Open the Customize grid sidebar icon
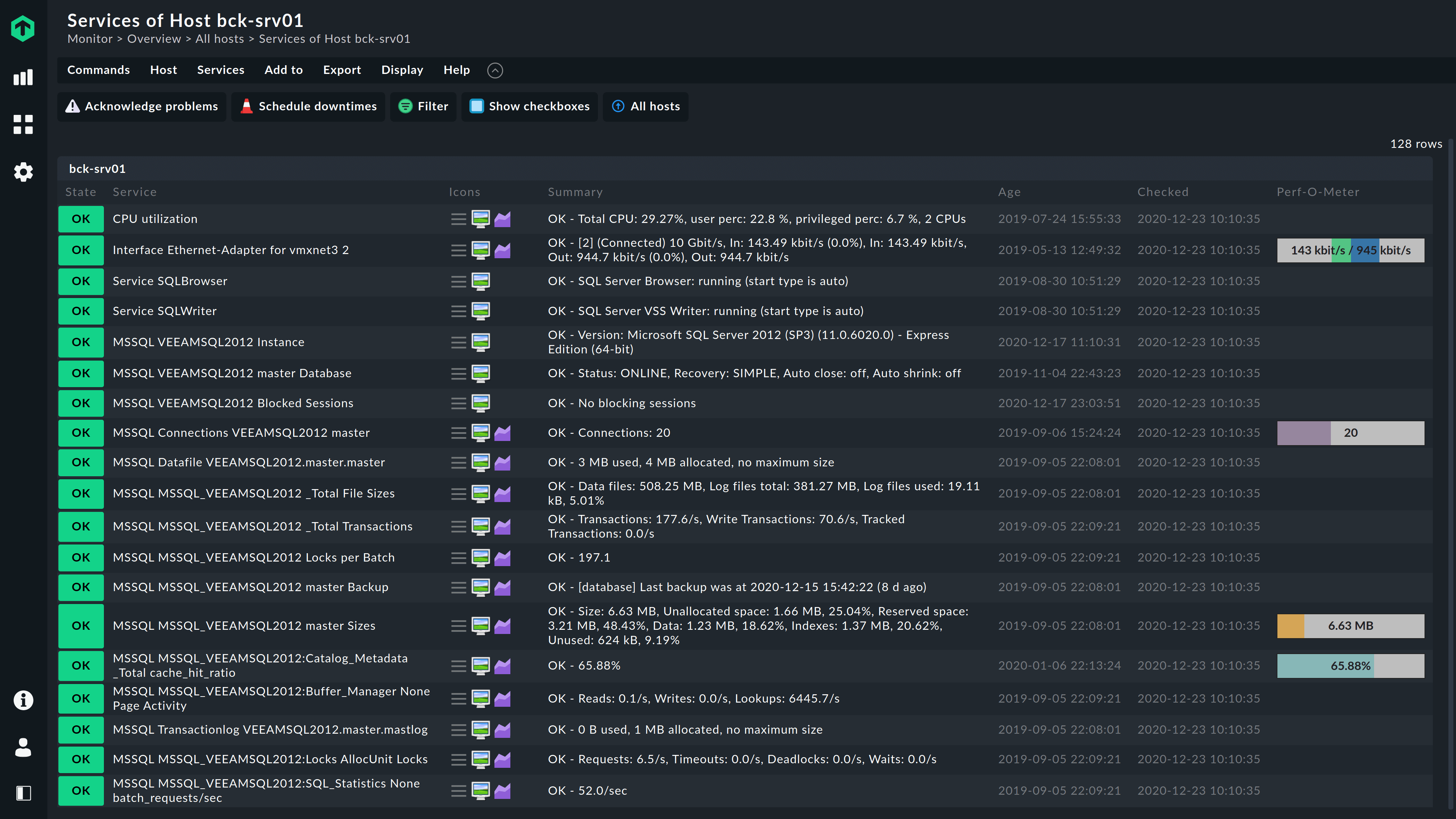The image size is (1456, 819). 23,124
